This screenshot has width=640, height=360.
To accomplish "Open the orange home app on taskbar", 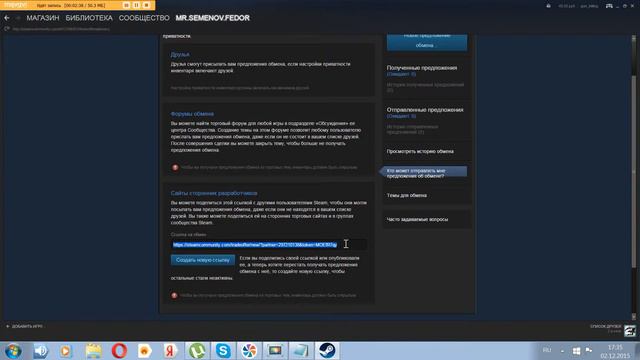I will click(144, 351).
